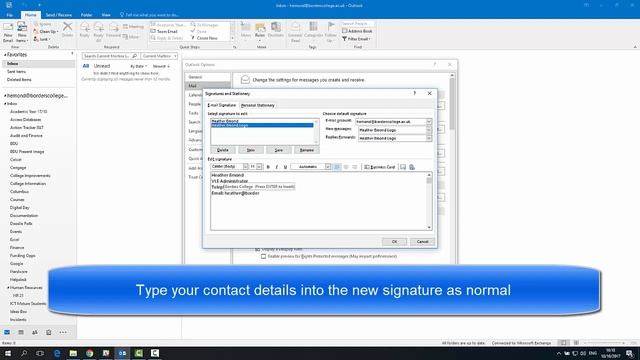This screenshot has width=640, height=360.
Task: Open Microsoft Edge from the taskbar
Action: [57, 353]
